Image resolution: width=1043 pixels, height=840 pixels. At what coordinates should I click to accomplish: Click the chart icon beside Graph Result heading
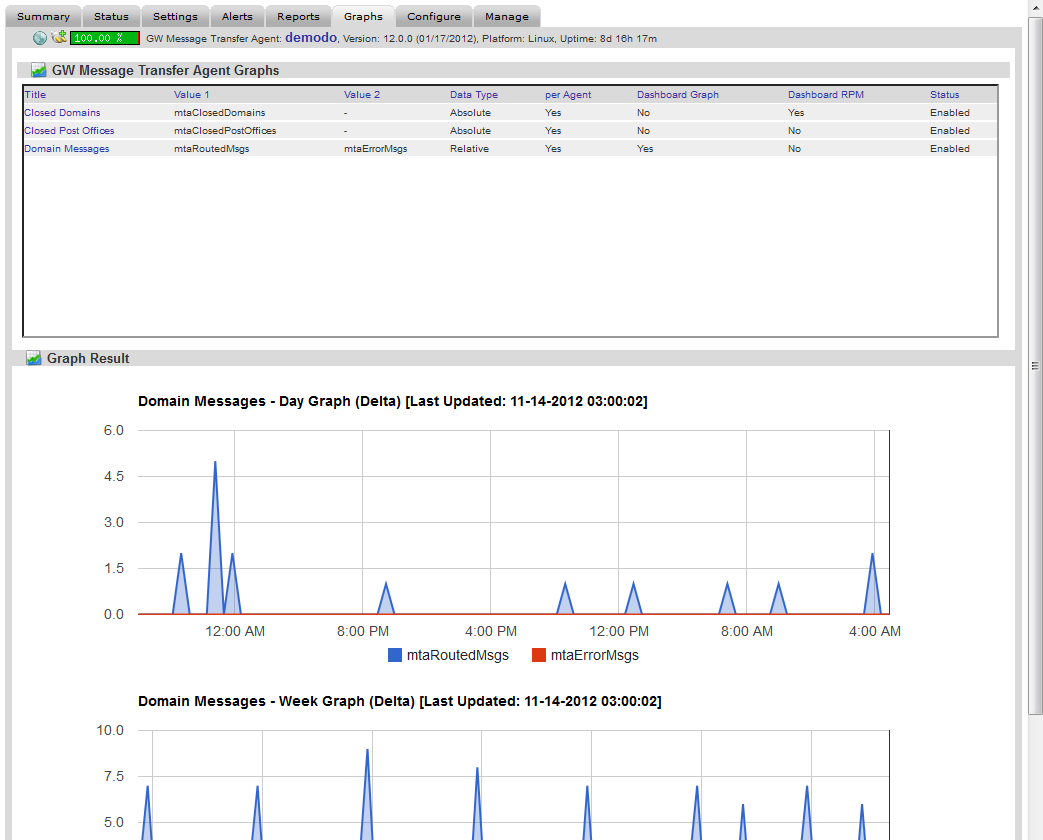[x=33, y=358]
